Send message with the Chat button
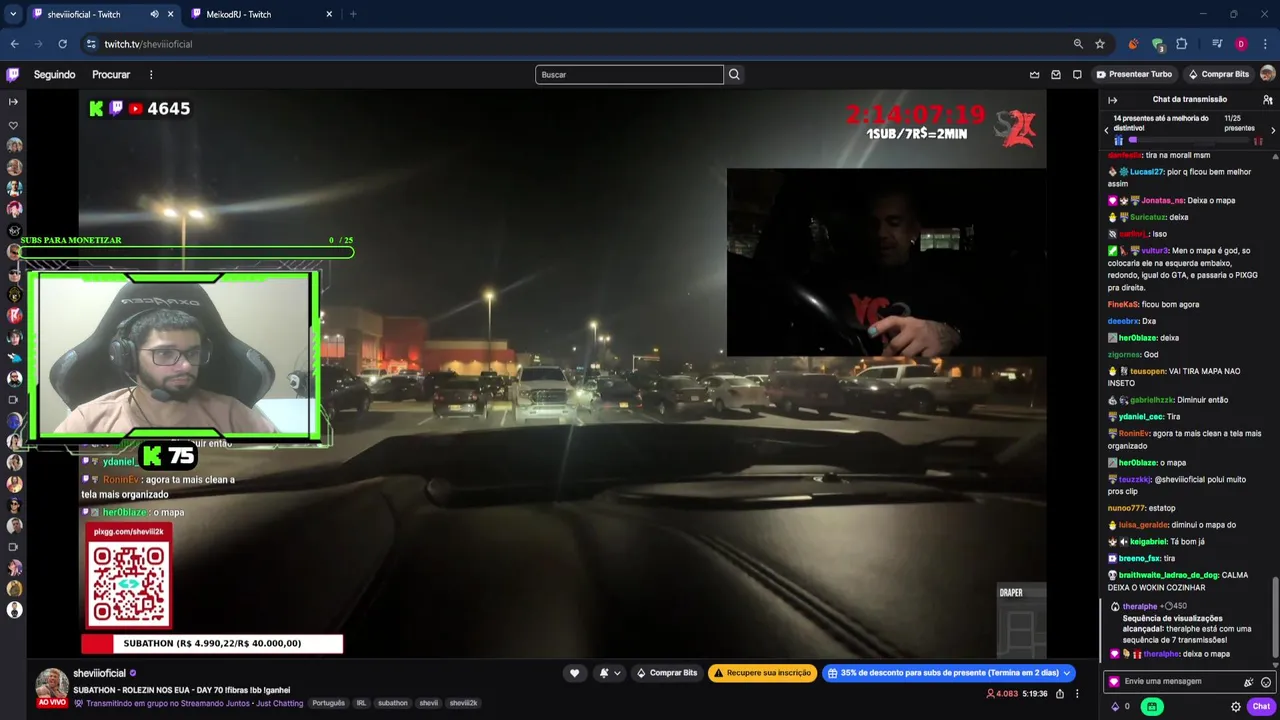Viewport: 1280px width, 720px height. [1261, 706]
